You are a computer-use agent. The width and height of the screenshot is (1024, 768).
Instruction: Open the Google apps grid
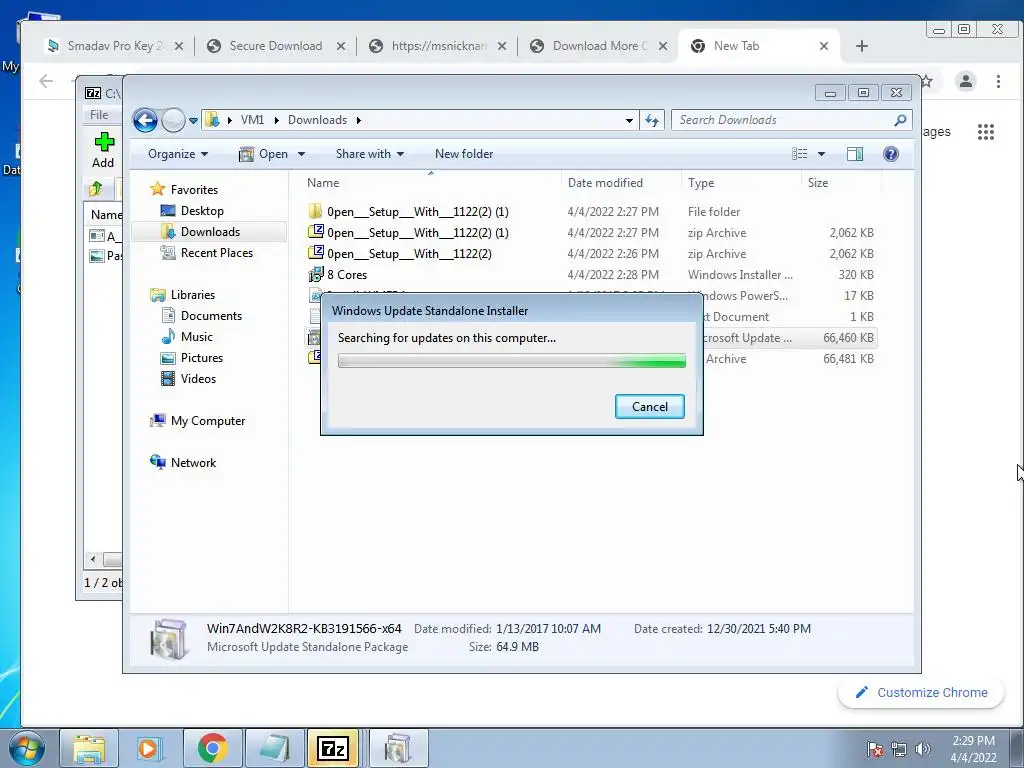coord(985,131)
